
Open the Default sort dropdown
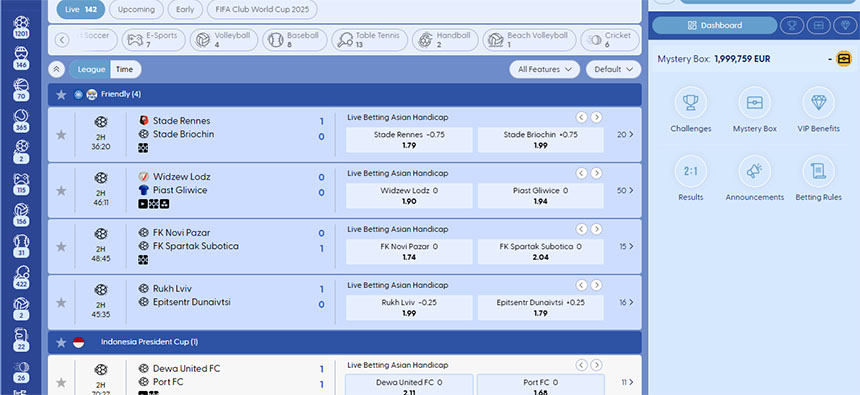pos(613,70)
